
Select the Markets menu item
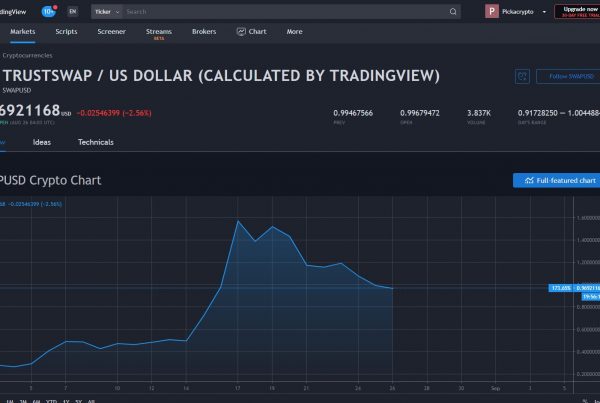(x=23, y=32)
